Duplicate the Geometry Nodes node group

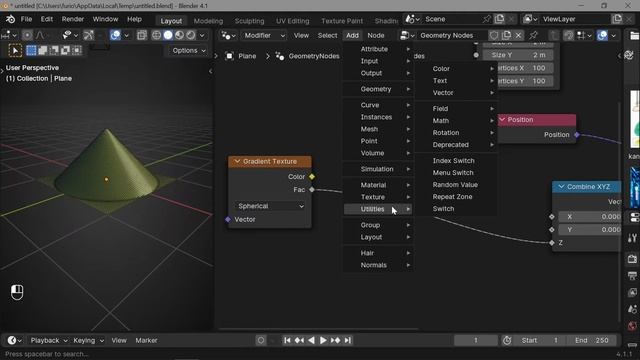(x=507, y=36)
